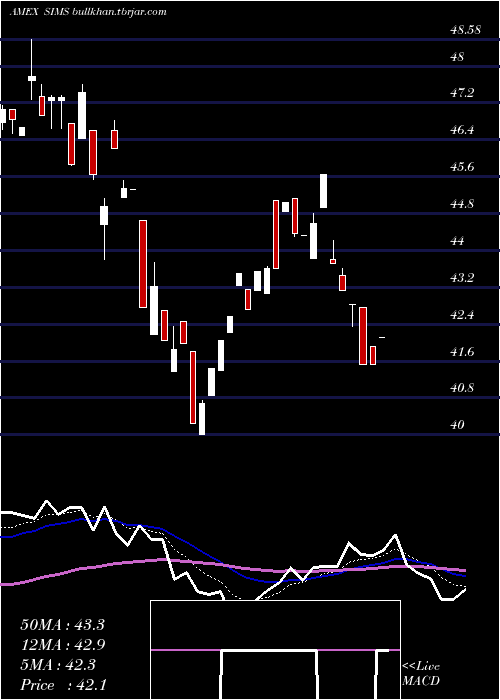Click the 46.4 price axis label

pos(462,130)
